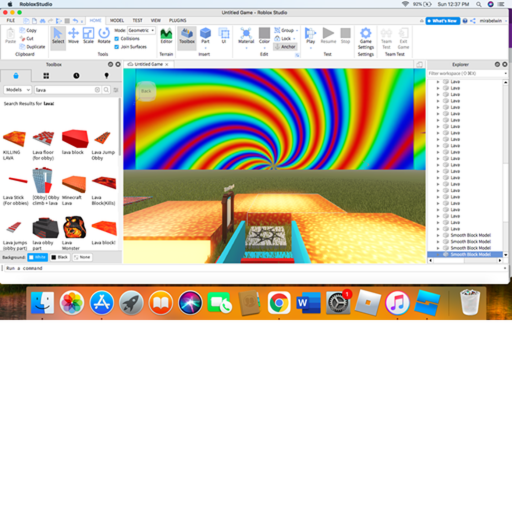Select the Move tool

[x=73, y=35]
